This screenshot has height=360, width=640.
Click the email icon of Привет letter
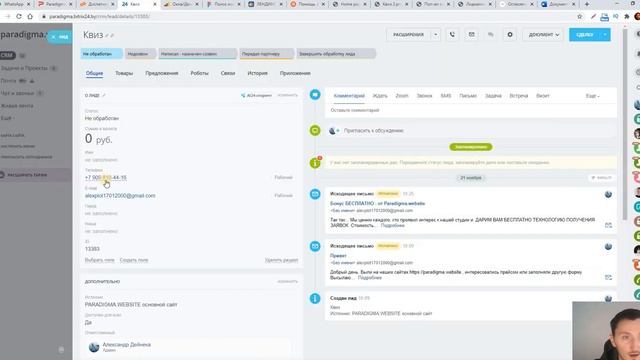(x=315, y=247)
